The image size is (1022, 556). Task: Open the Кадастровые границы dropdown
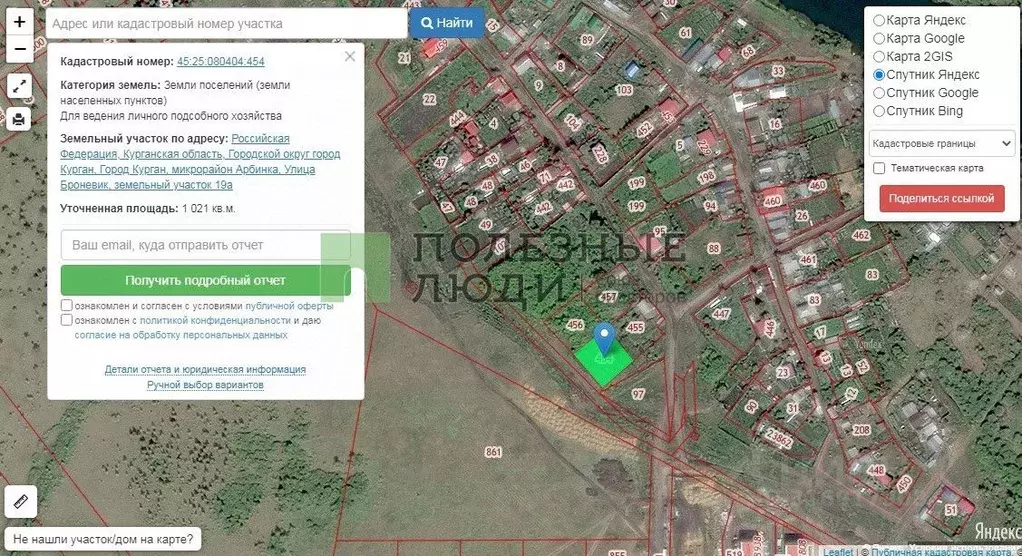[942, 143]
